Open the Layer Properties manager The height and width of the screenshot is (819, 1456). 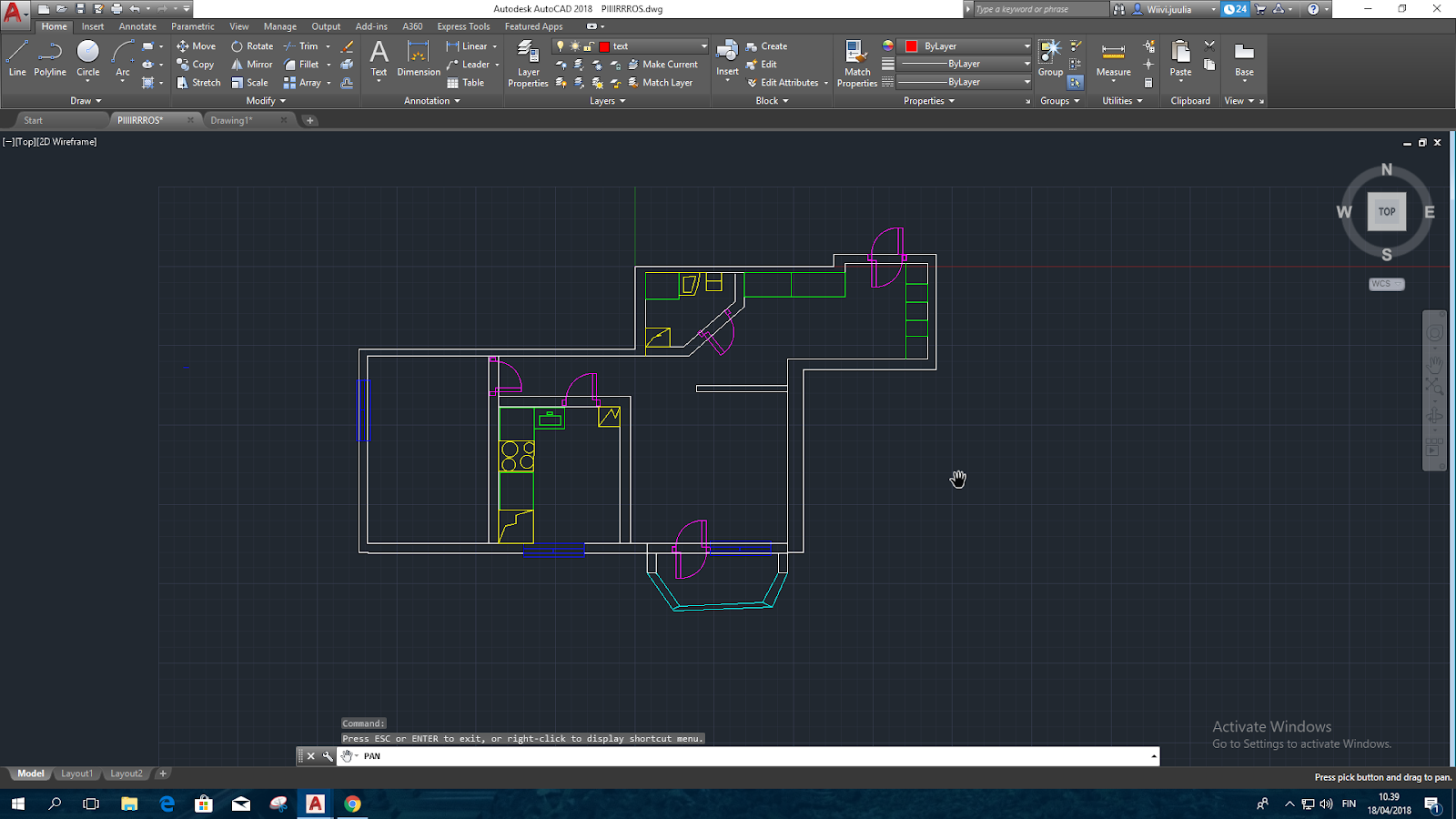tap(527, 64)
